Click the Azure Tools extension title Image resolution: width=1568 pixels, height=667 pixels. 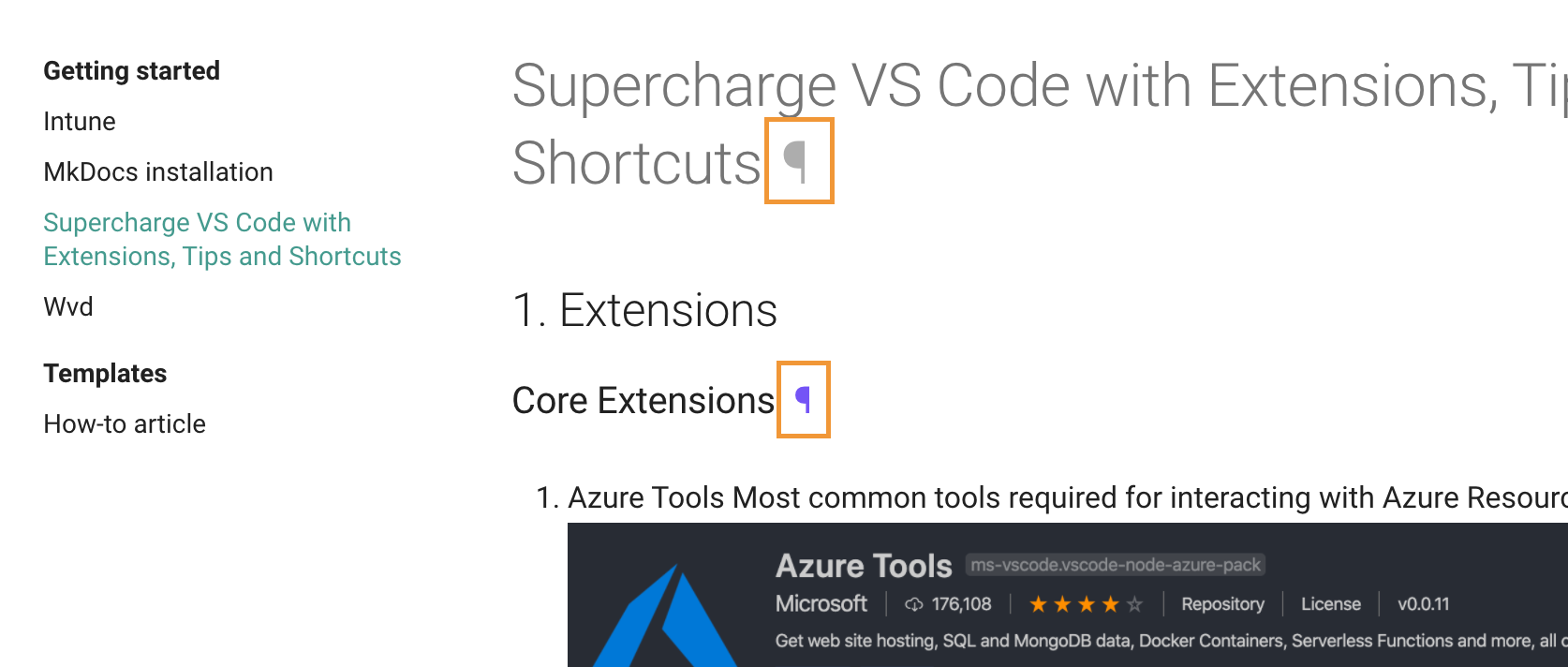(x=864, y=566)
